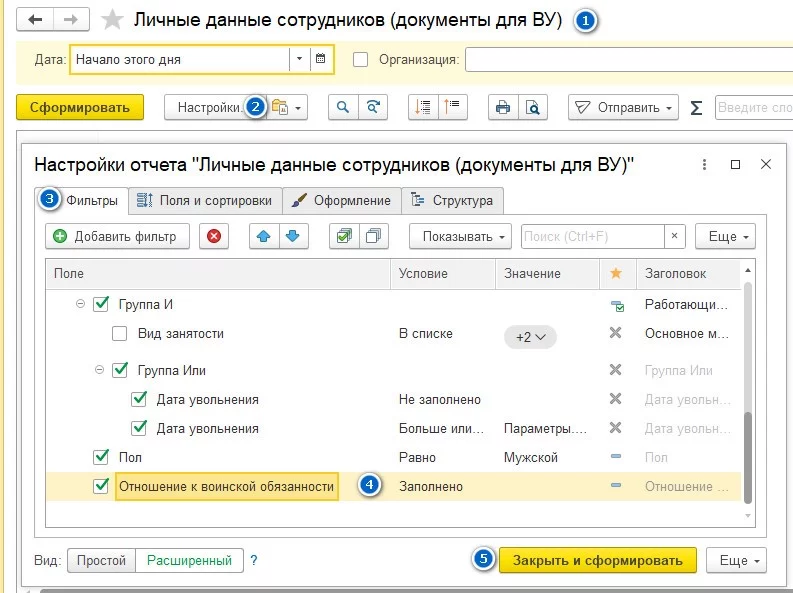Uncheck all filters icon
Image resolution: width=793 pixels, height=593 pixels.
(374, 236)
